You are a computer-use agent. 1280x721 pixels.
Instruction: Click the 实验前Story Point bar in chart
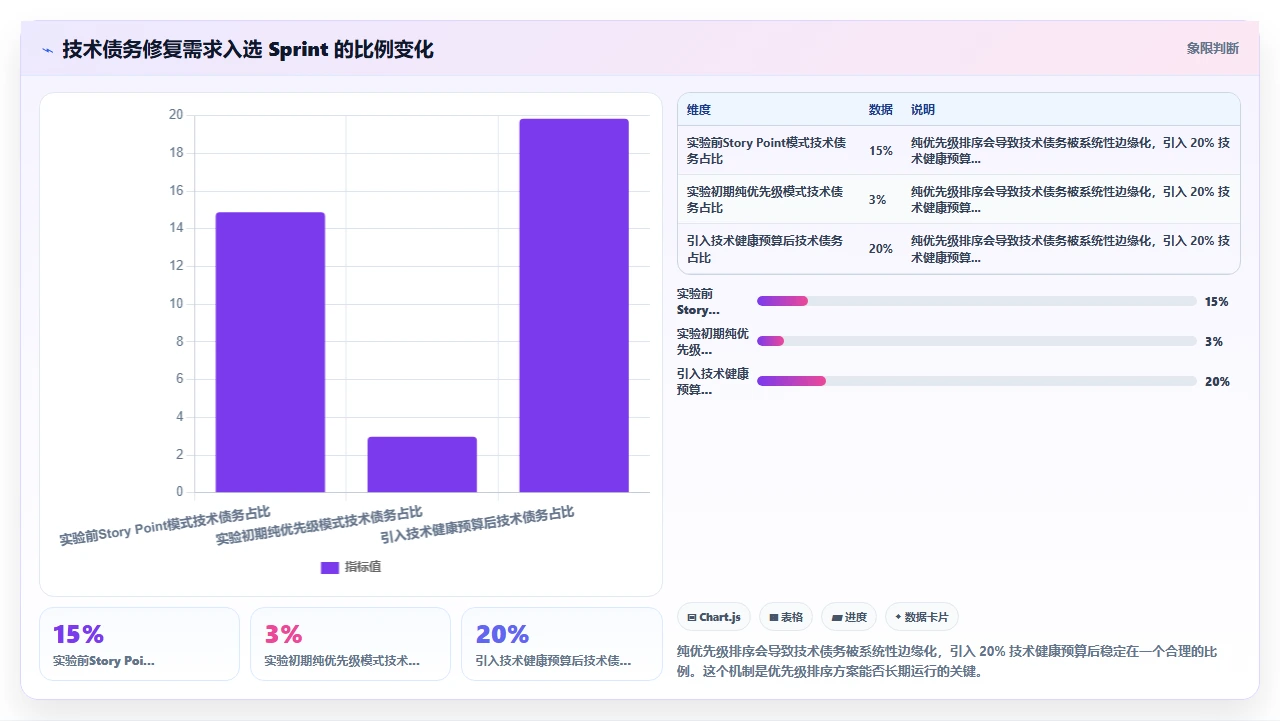270,352
